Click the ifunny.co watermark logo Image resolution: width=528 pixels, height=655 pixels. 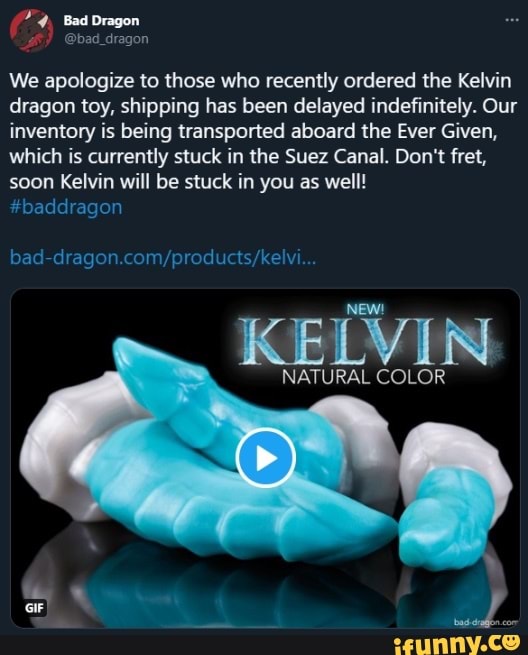(458, 642)
